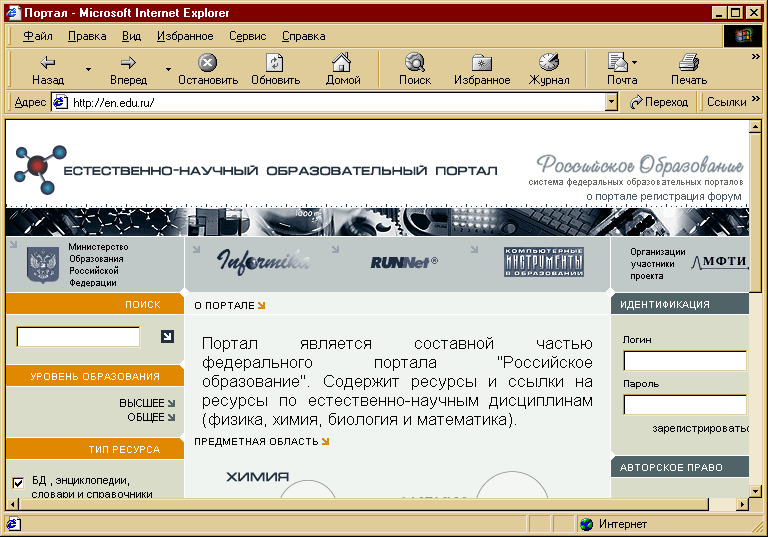Screen dimensions: 768x537
Task: Follow the 'регистрация' link
Action: [x=672, y=196]
